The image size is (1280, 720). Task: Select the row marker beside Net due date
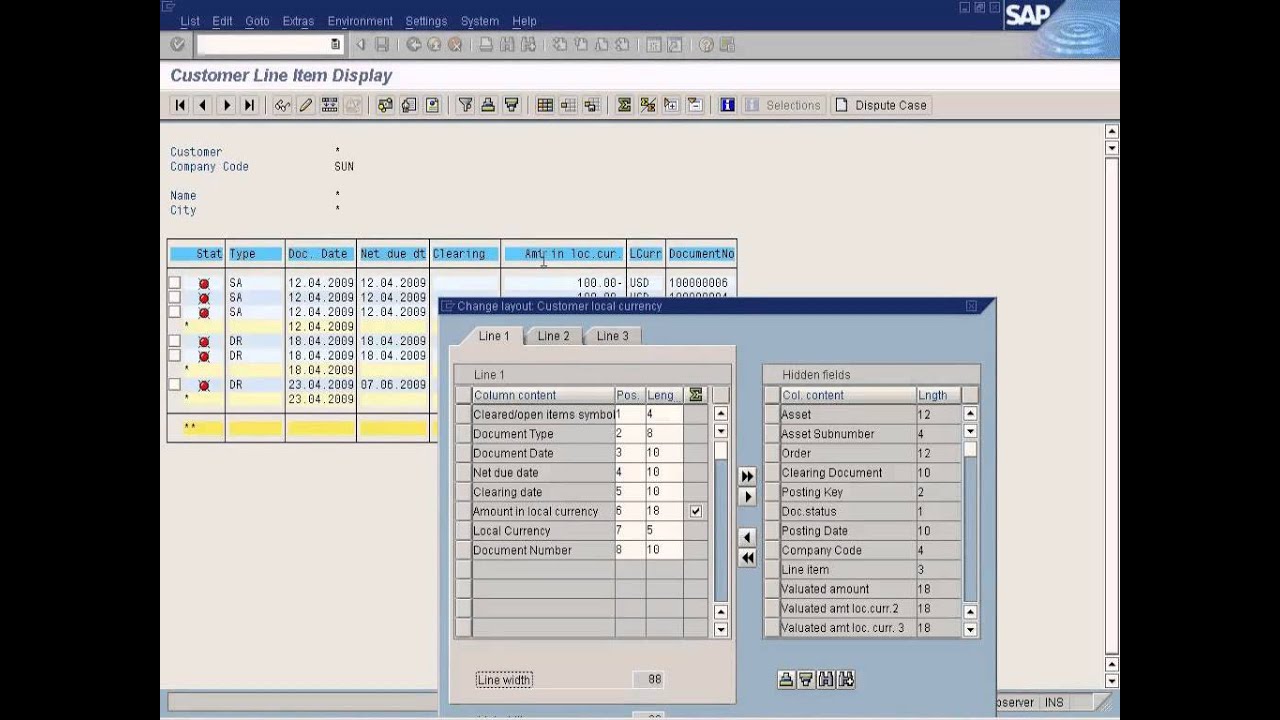pyautogui.click(x=463, y=472)
